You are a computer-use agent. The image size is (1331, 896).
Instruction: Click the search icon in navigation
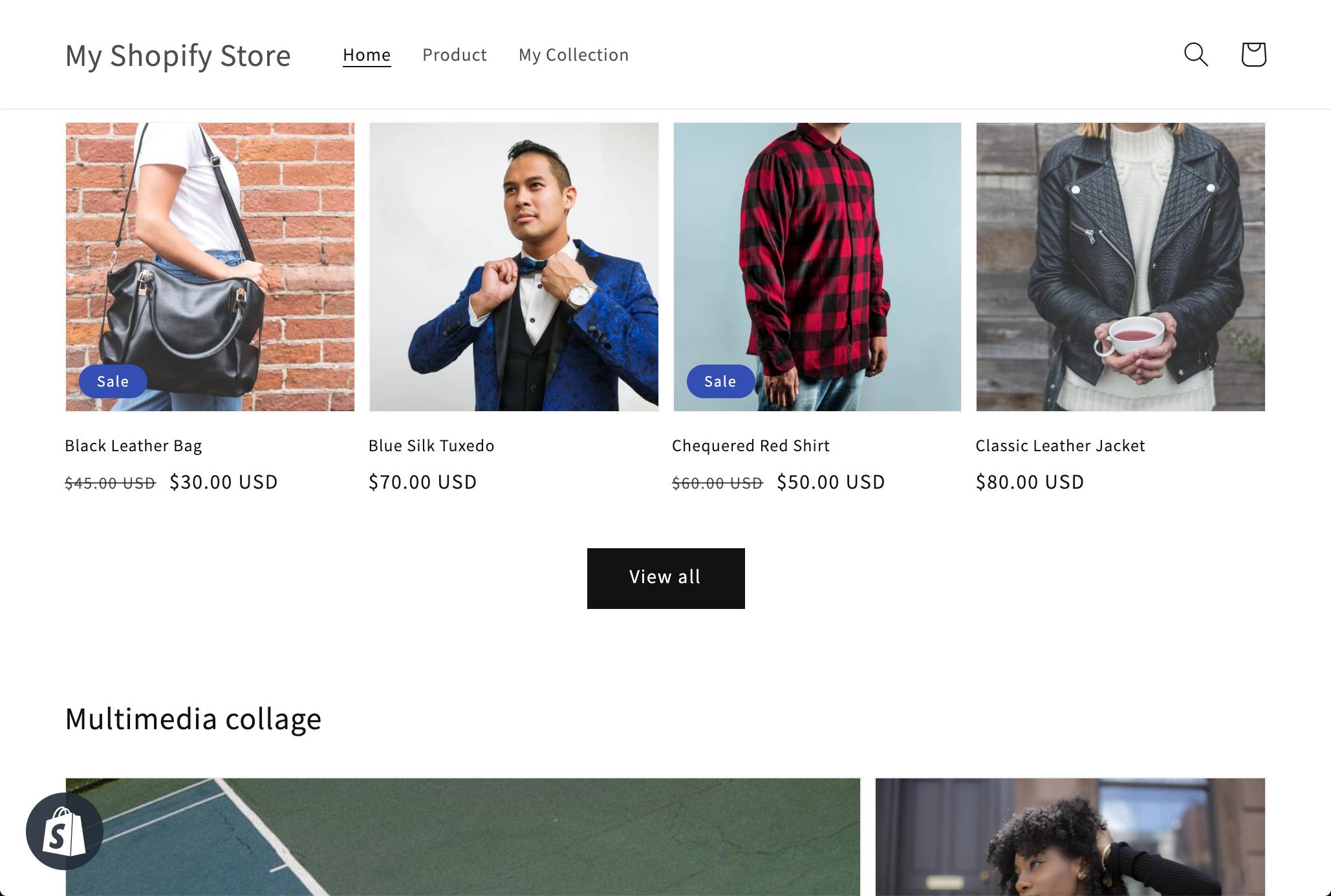pos(1196,54)
